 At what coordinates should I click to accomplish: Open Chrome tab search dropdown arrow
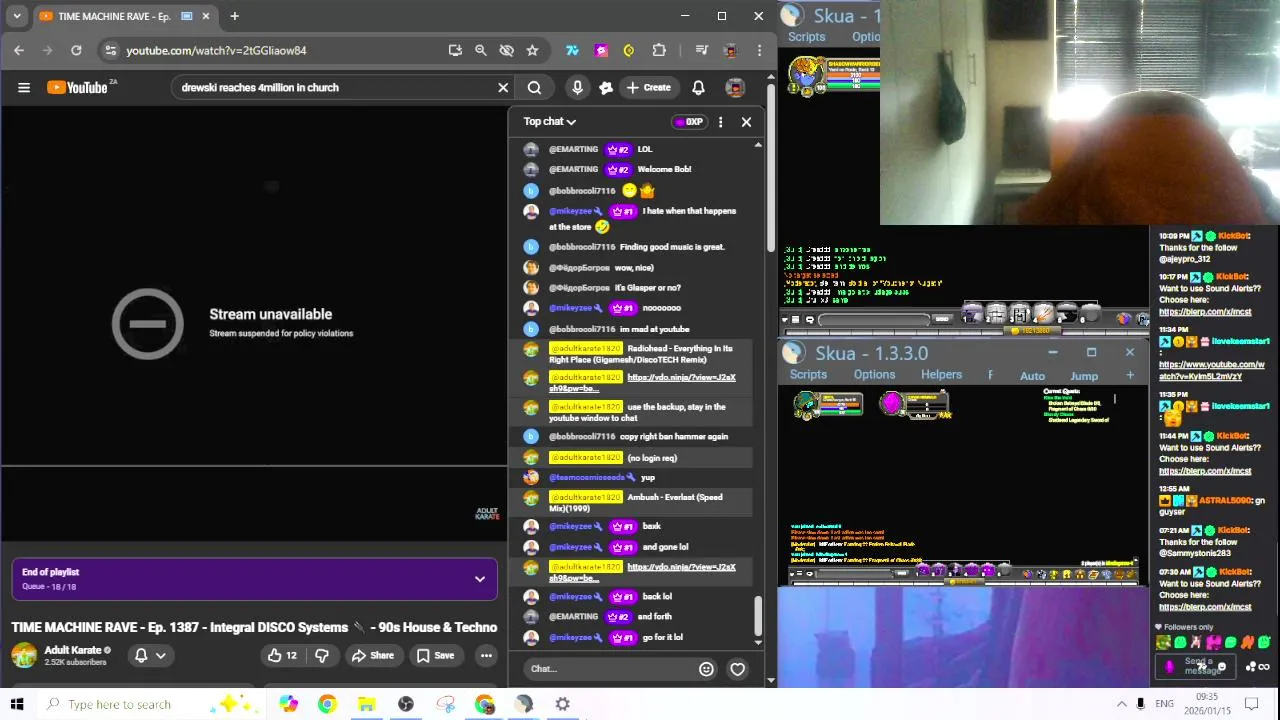[x=17, y=16]
